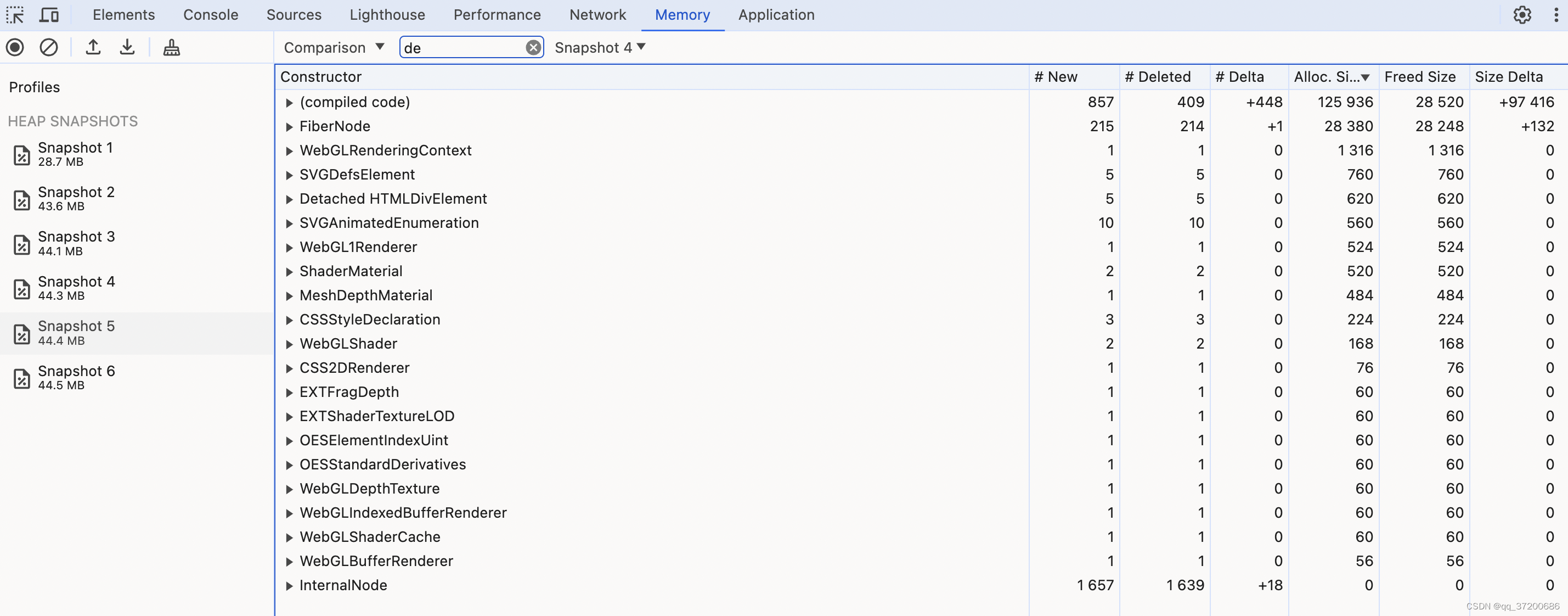Viewport: 1568px width, 616px height.
Task: Click the class filter input field
Action: [x=461, y=48]
